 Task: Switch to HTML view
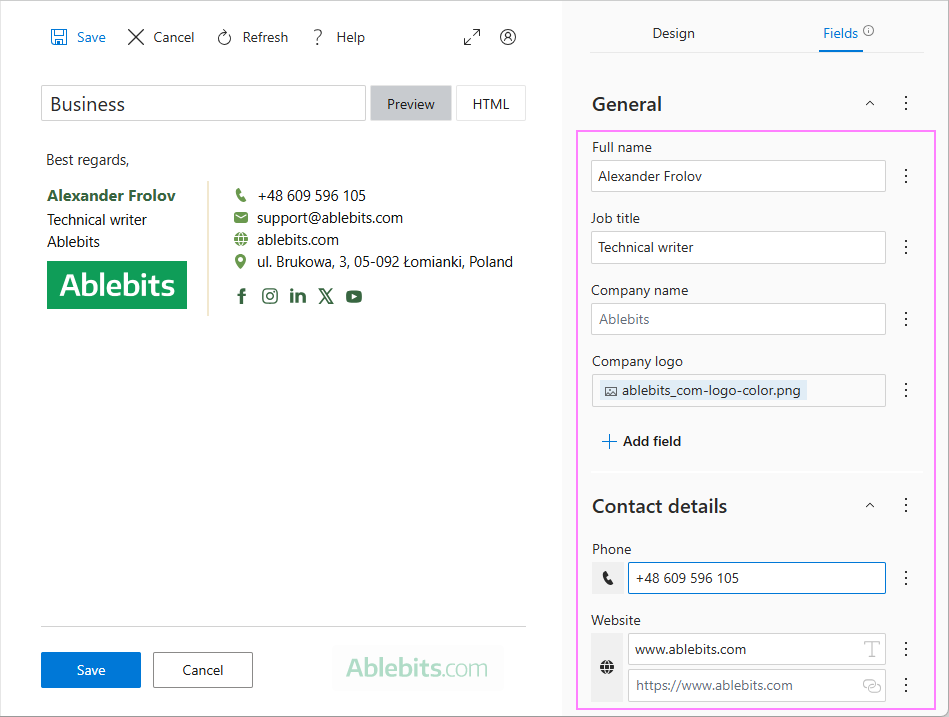click(490, 103)
